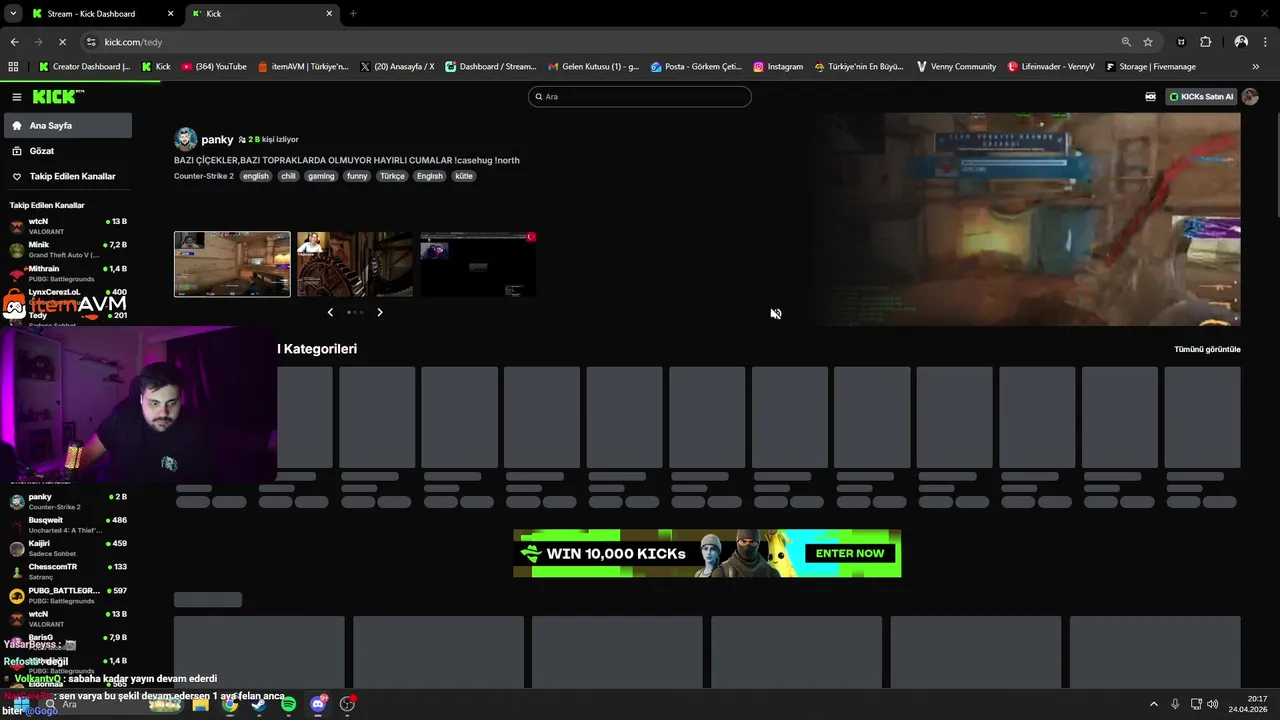The width and height of the screenshot is (1280, 720).
Task: Select second featured stream thumbnail
Action: [355, 264]
